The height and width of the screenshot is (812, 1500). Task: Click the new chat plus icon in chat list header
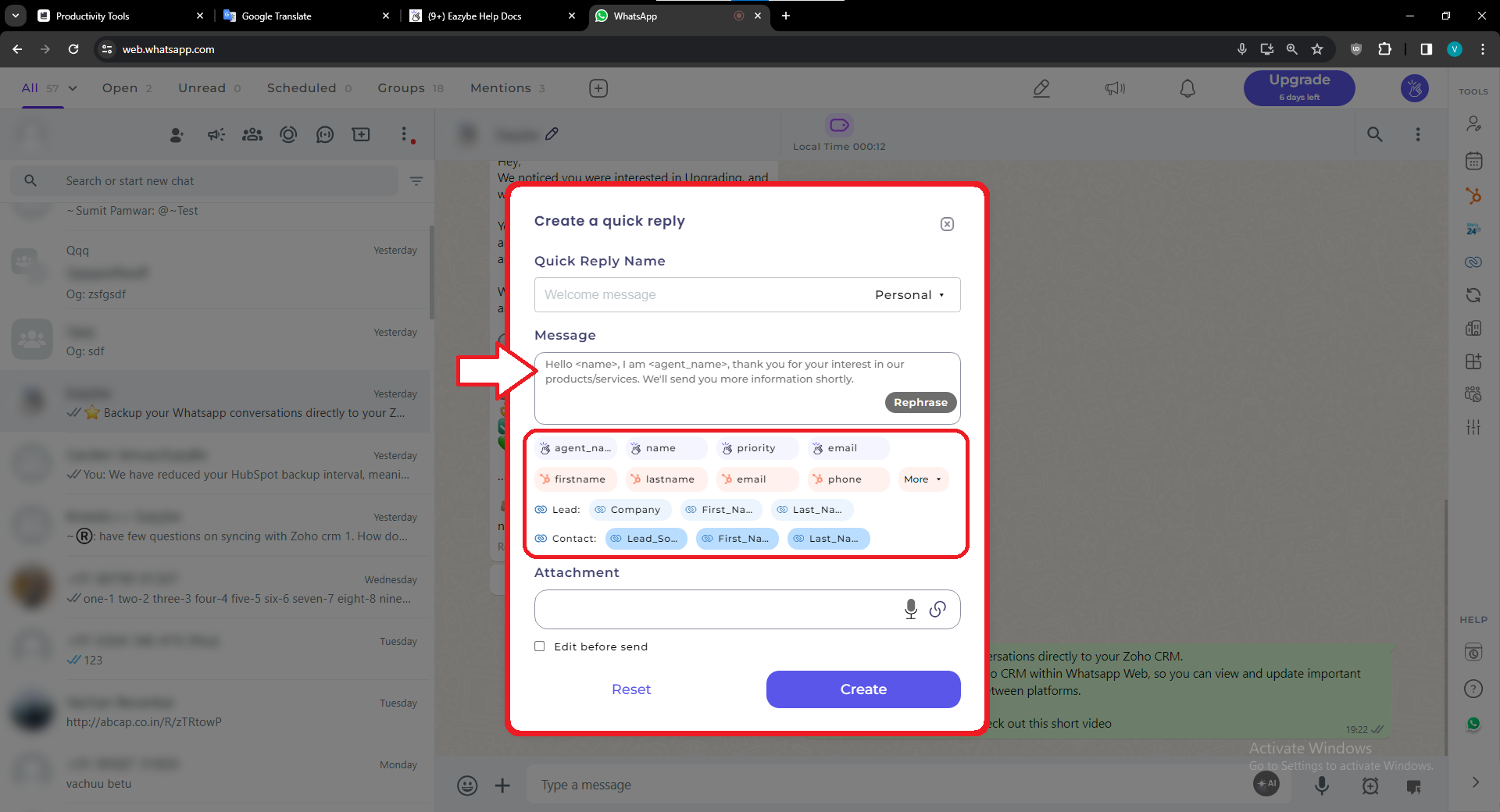coord(361,134)
